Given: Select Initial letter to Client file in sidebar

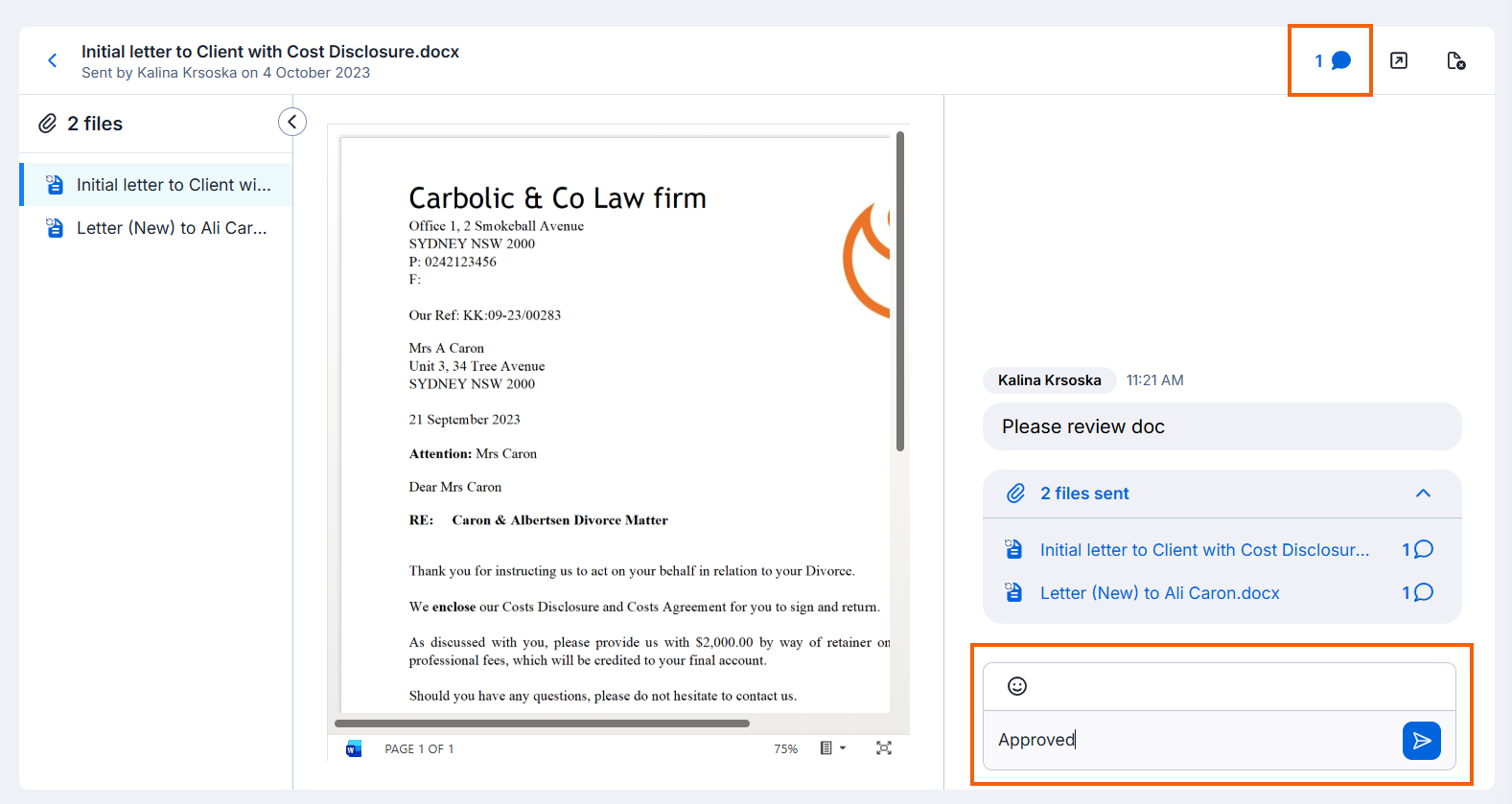Looking at the screenshot, I should click(x=156, y=185).
